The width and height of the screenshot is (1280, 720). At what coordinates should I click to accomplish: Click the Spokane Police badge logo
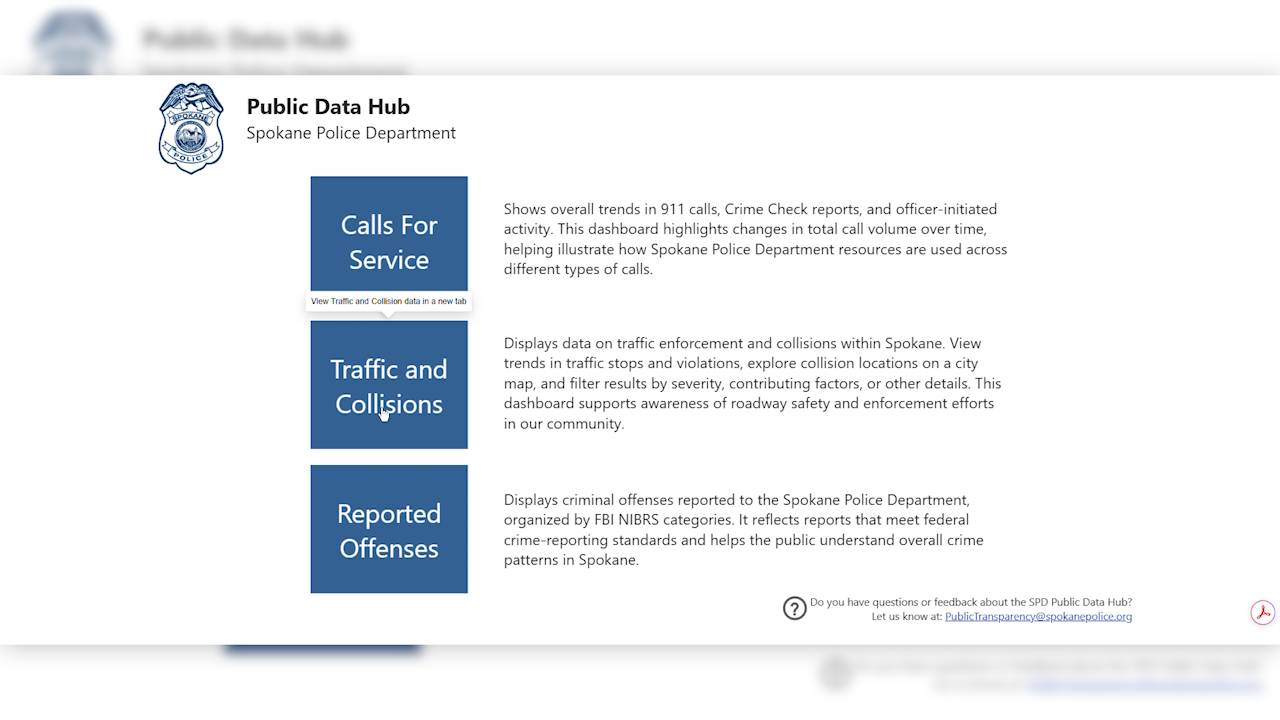coord(191,128)
